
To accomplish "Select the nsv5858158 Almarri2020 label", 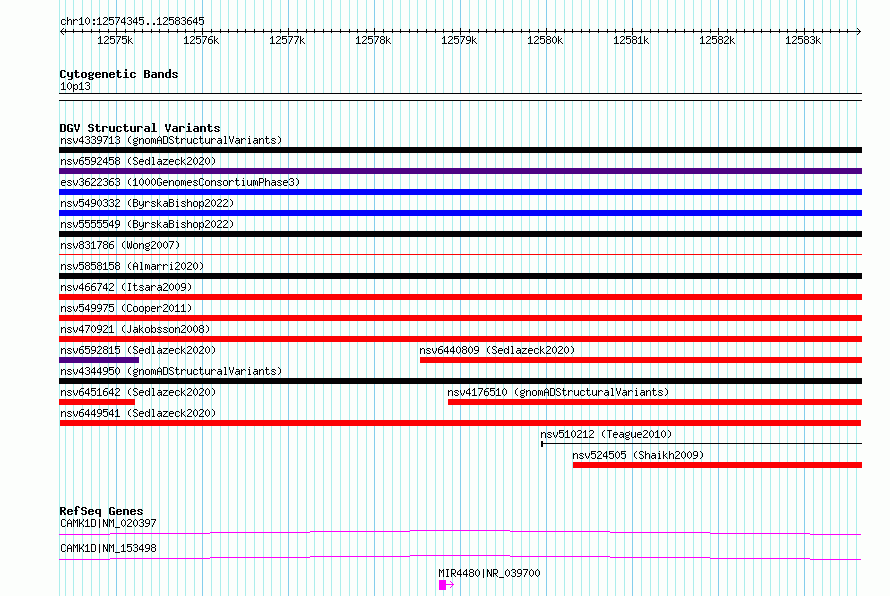I will (x=132, y=266).
